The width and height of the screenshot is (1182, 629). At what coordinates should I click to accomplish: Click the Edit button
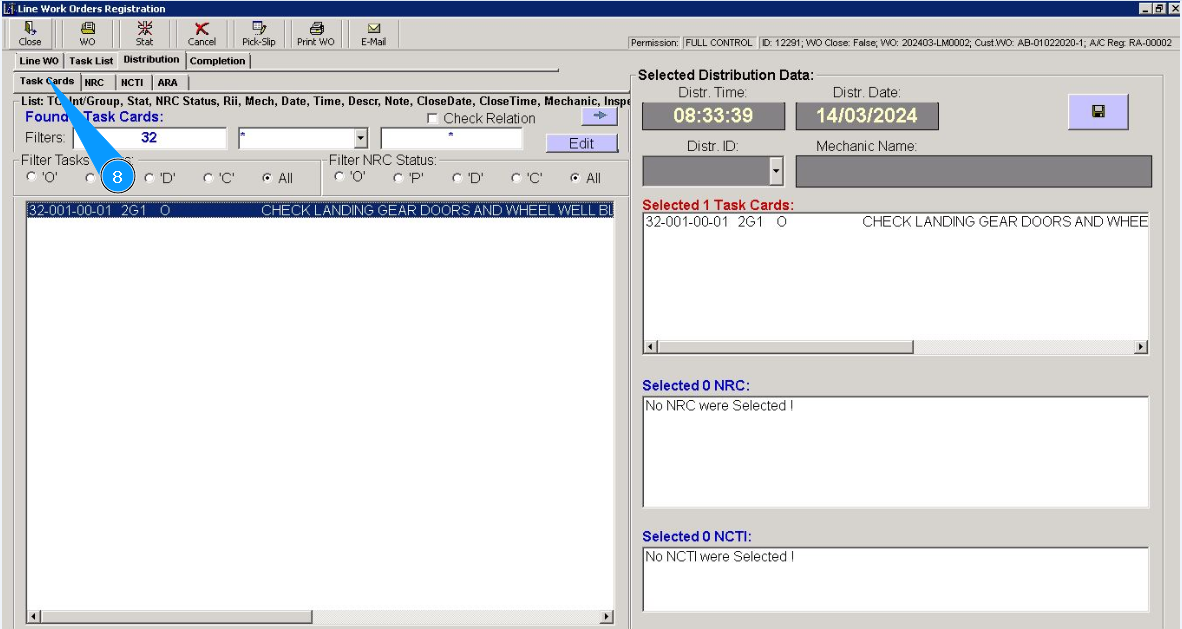(x=581, y=143)
